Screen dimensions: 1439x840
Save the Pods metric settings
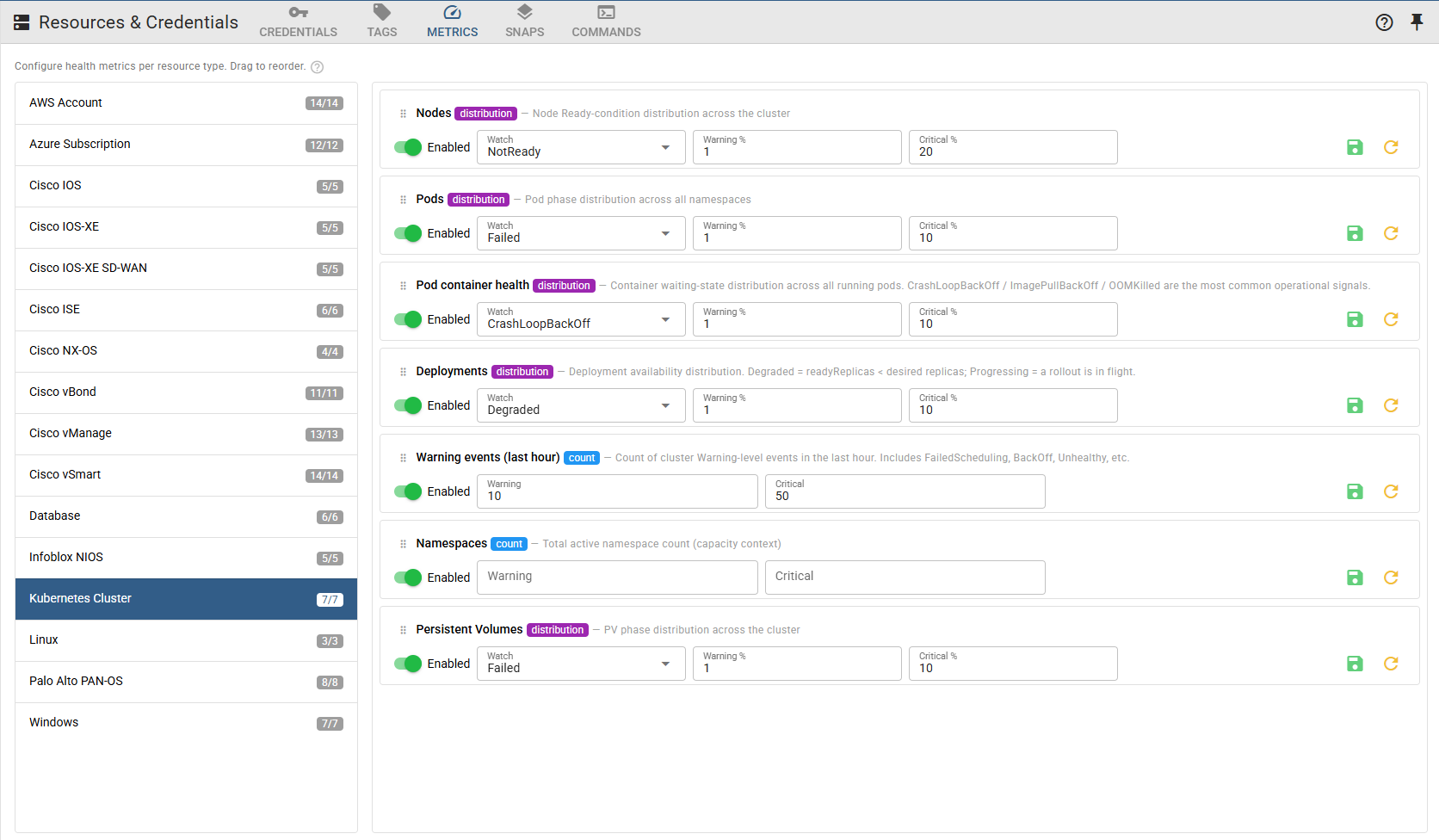(1355, 233)
